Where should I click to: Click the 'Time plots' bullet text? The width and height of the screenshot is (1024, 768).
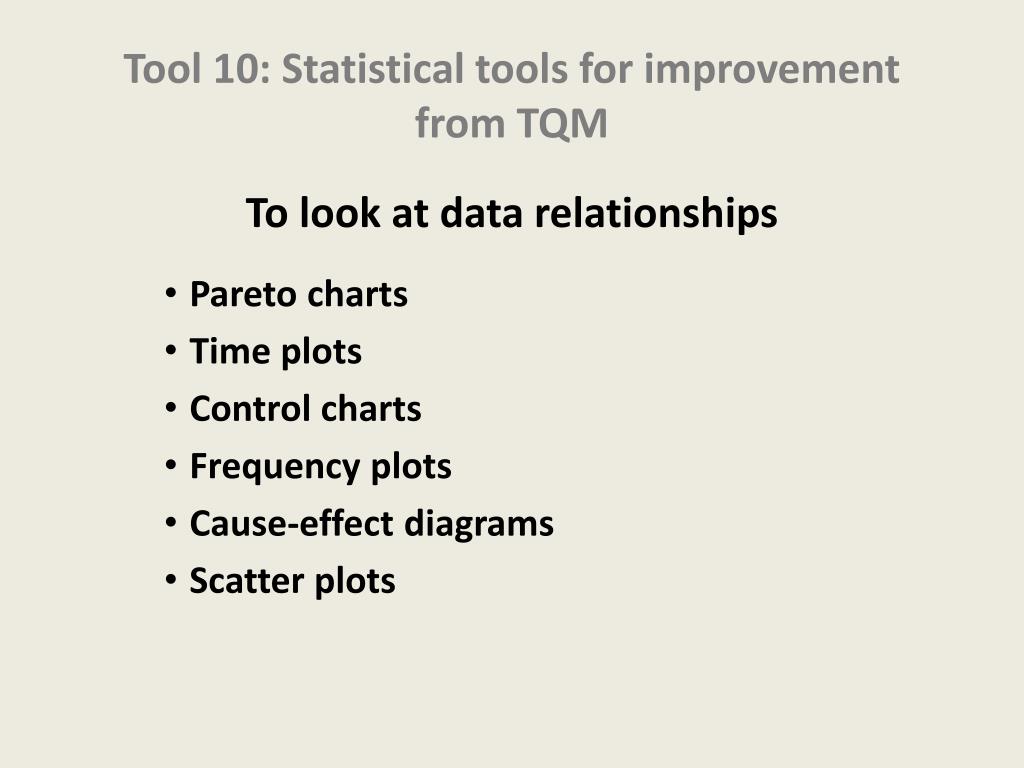point(276,352)
